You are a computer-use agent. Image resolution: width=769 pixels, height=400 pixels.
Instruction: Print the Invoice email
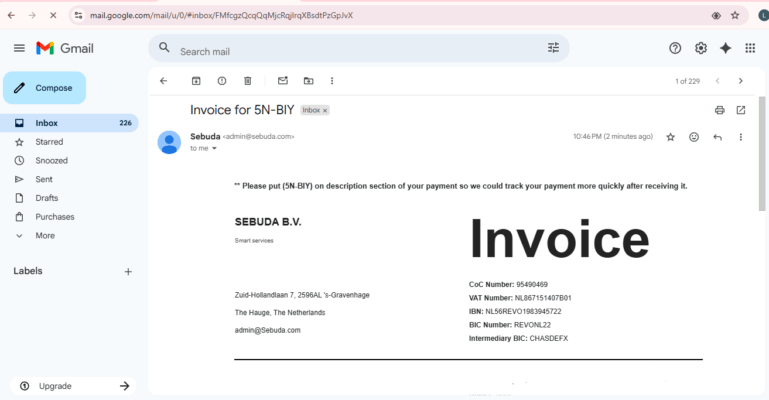tap(719, 110)
